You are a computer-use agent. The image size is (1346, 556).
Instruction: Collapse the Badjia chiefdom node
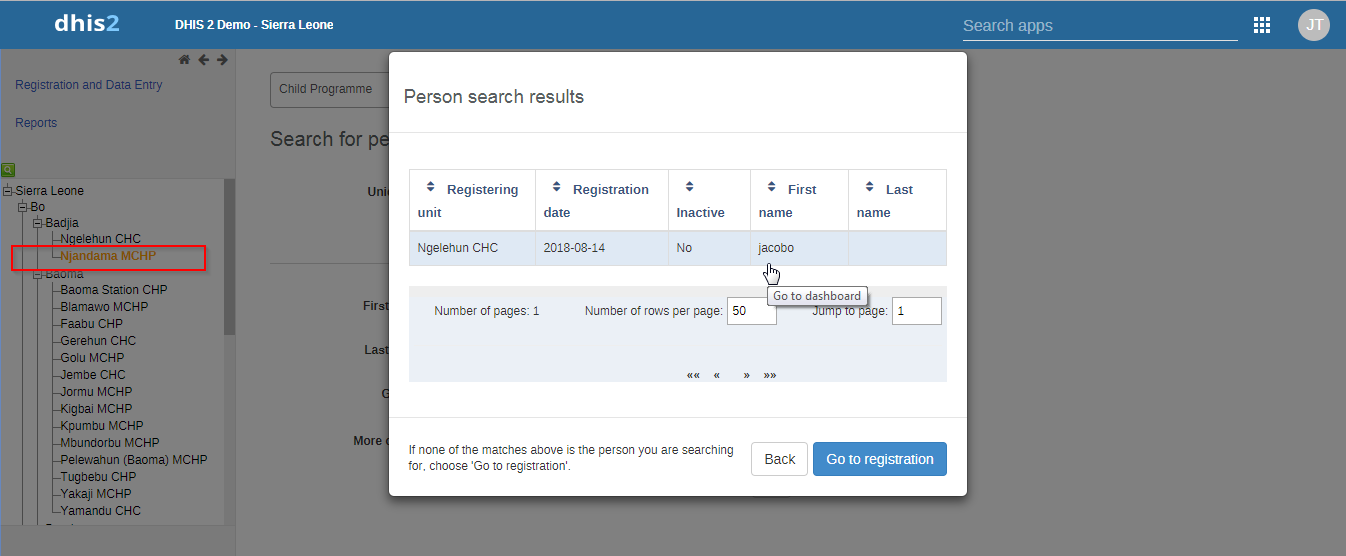click(38, 223)
